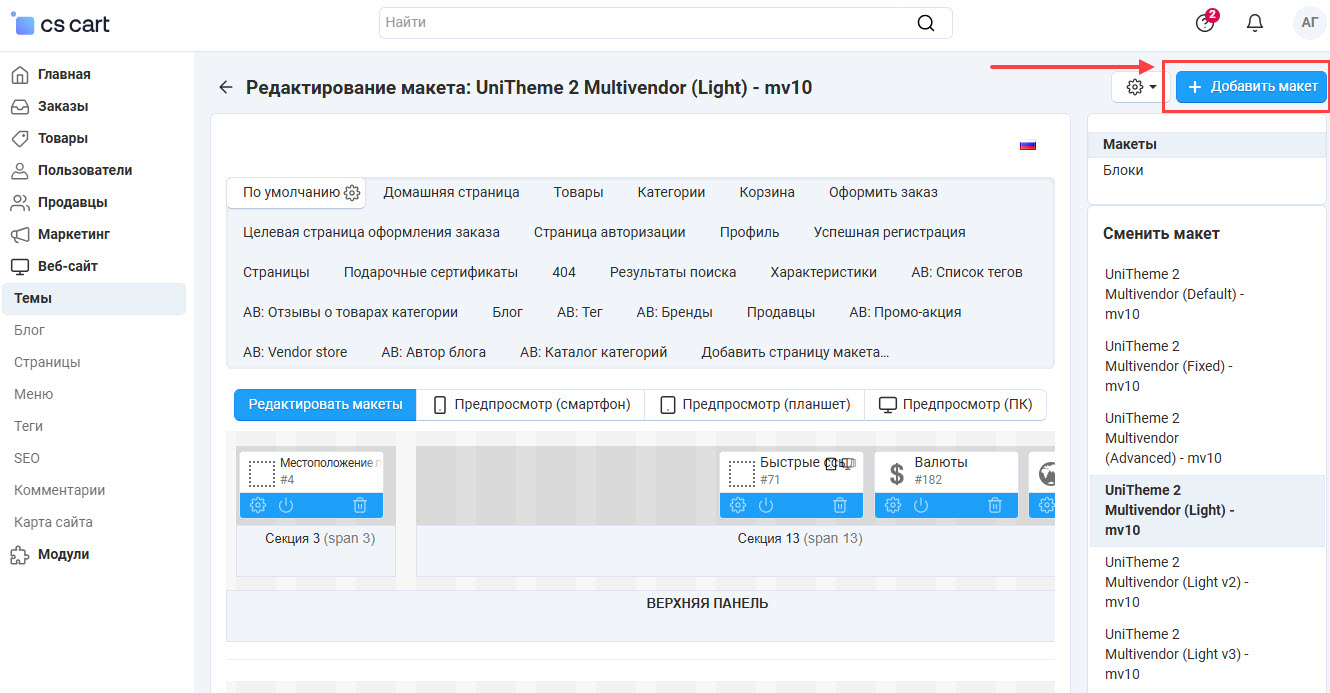The image size is (1330, 693).
Task: Open the gear icon on По умолчанию tab
Action: (x=352, y=193)
